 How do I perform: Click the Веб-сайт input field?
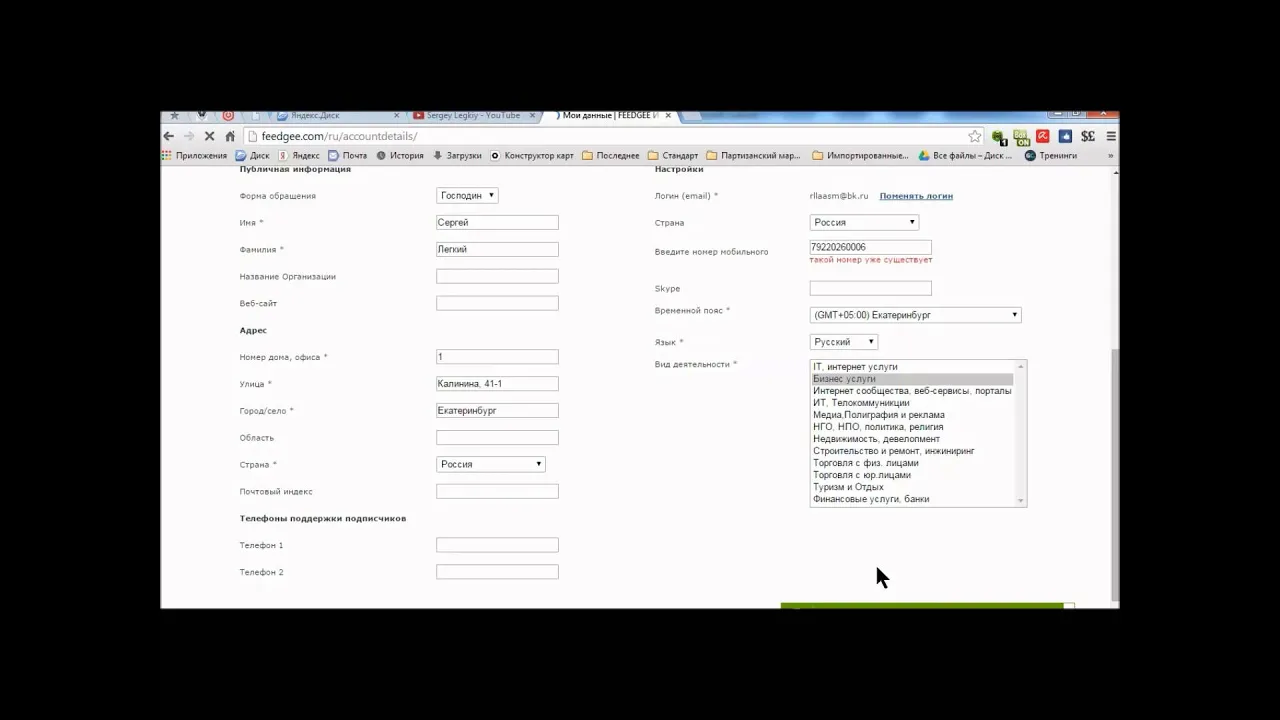pyautogui.click(x=497, y=303)
